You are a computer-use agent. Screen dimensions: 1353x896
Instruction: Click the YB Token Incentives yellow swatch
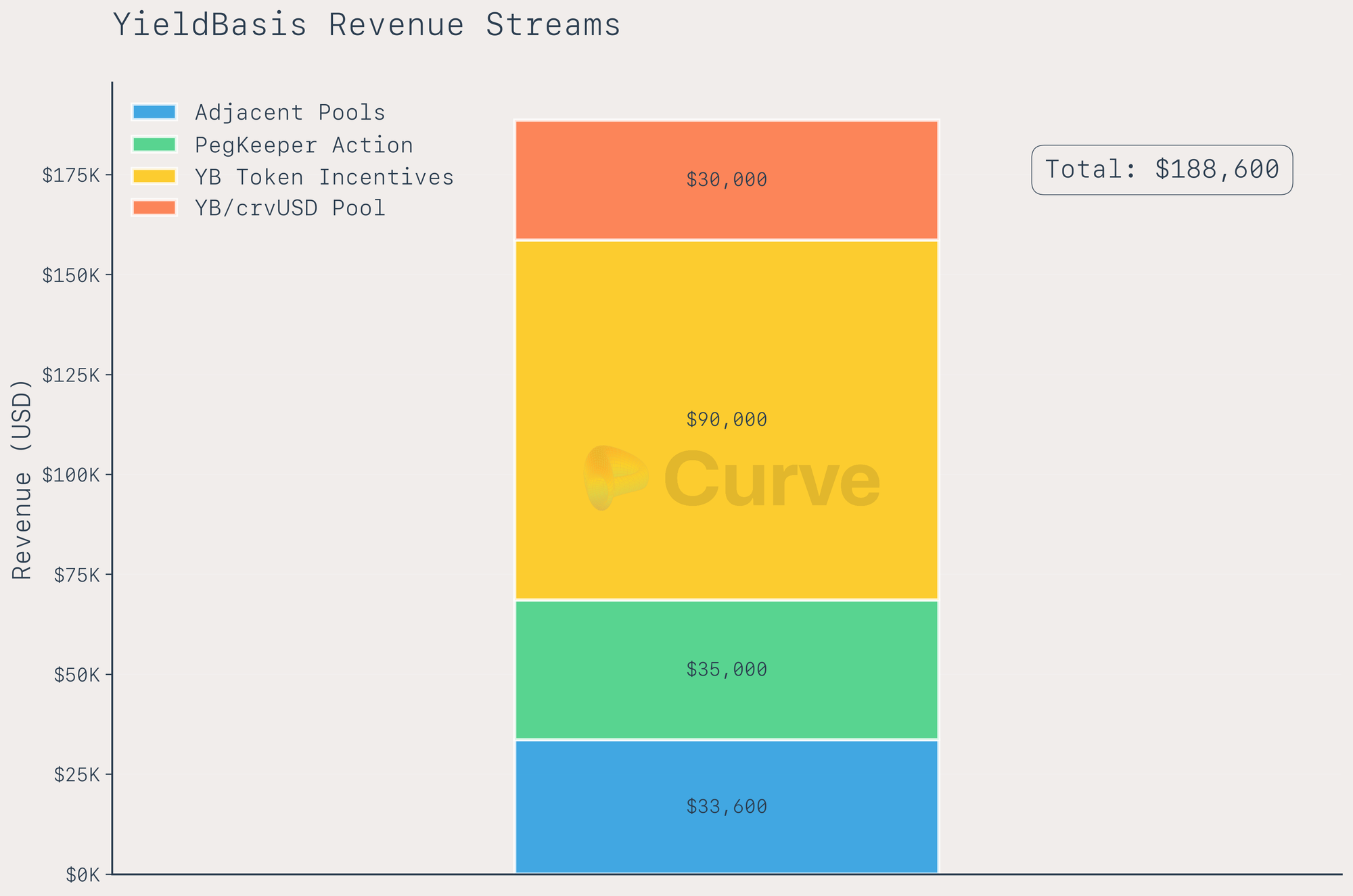point(154,176)
